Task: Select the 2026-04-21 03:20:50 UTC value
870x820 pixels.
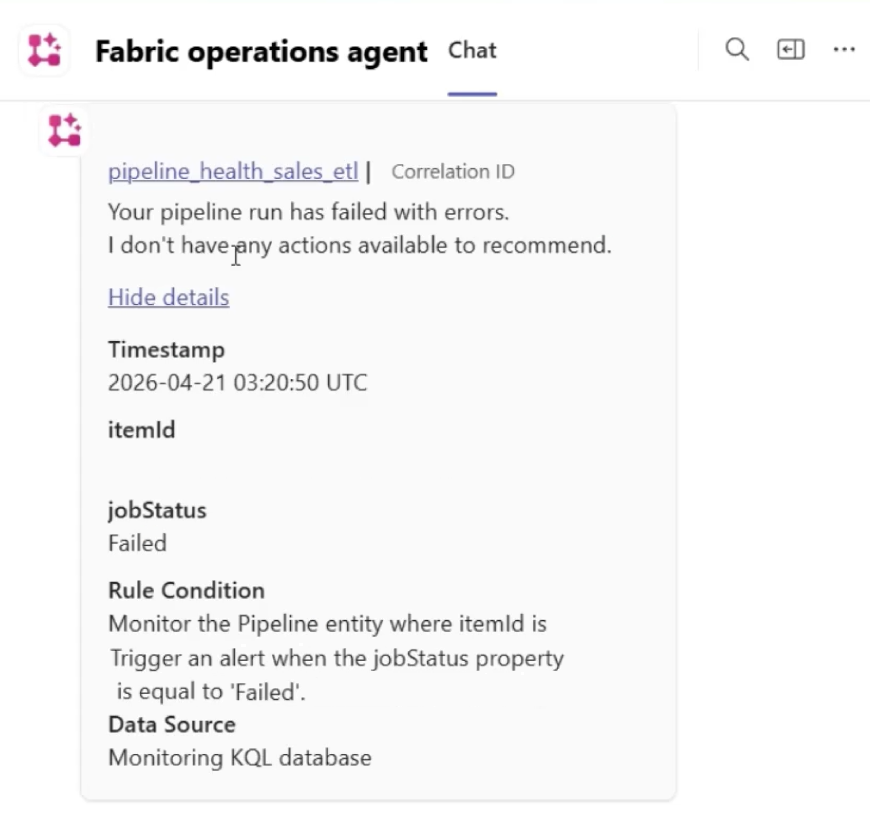Action: (237, 383)
